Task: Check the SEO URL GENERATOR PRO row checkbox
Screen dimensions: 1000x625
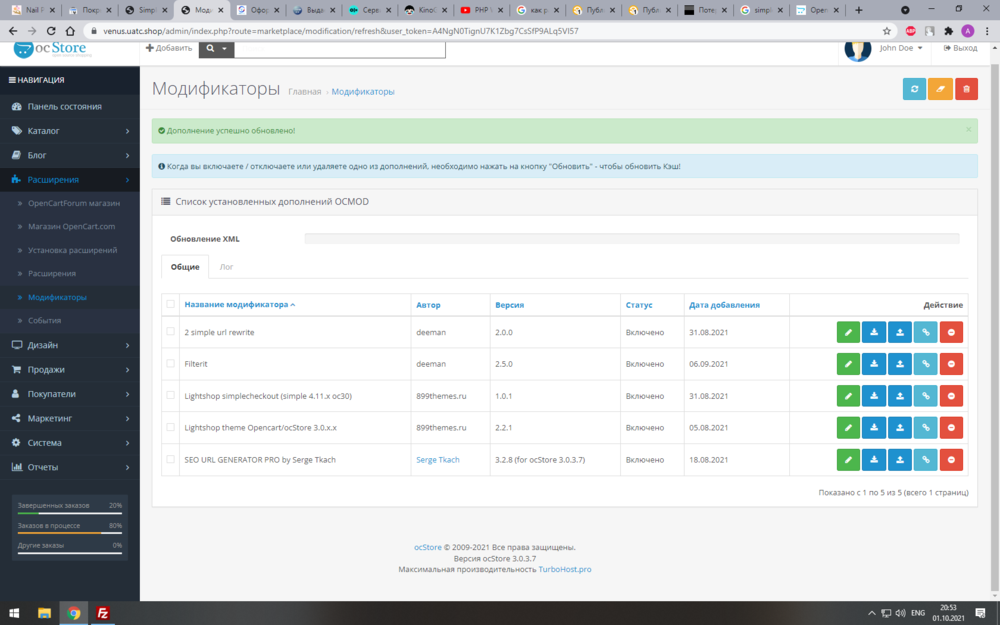Action: (x=170, y=459)
